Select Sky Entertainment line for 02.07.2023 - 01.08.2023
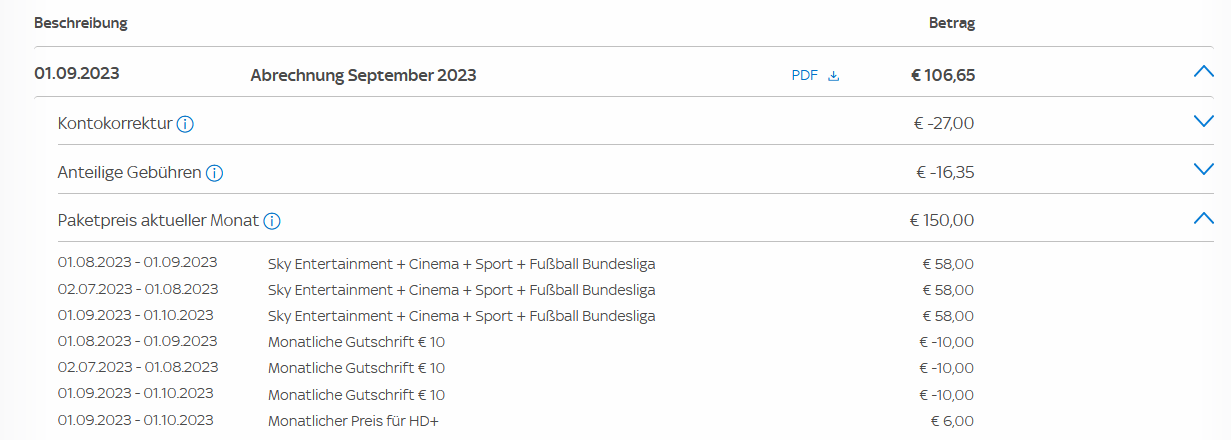This screenshot has width=1231, height=440. pos(461,290)
